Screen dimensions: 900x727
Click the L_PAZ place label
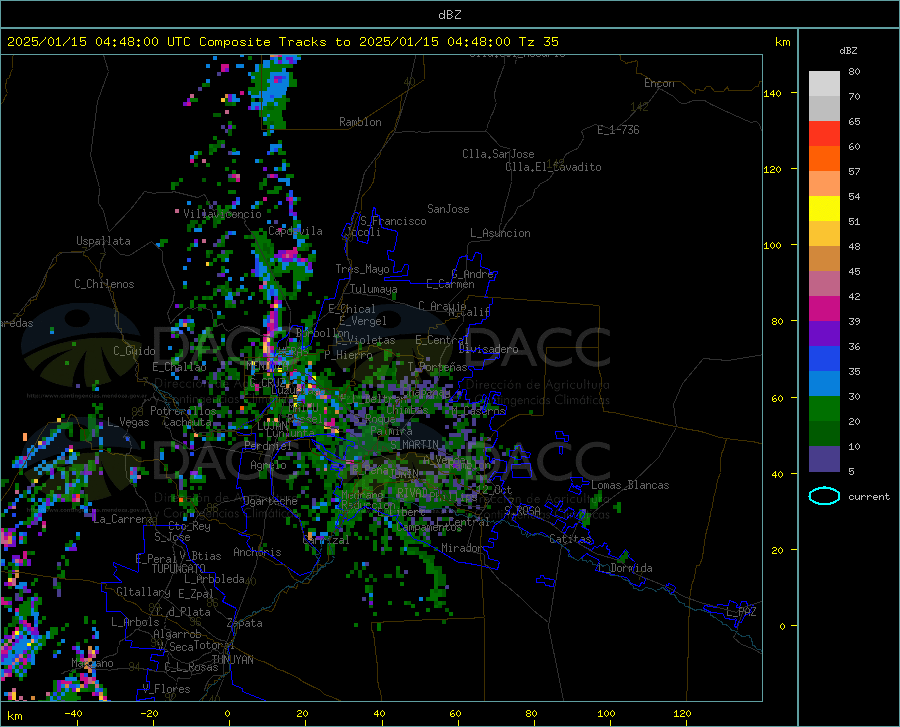click(741, 612)
